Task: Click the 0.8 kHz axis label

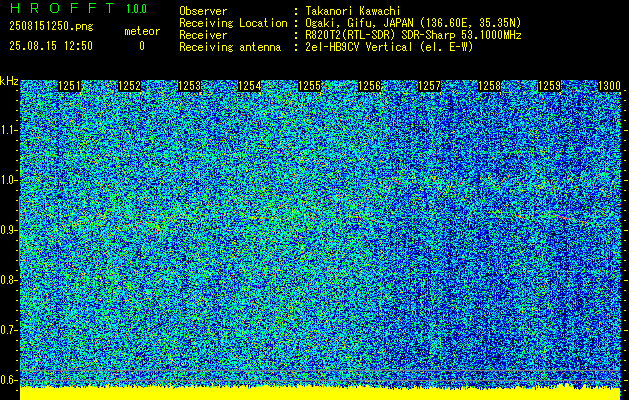Action: (x=7, y=280)
